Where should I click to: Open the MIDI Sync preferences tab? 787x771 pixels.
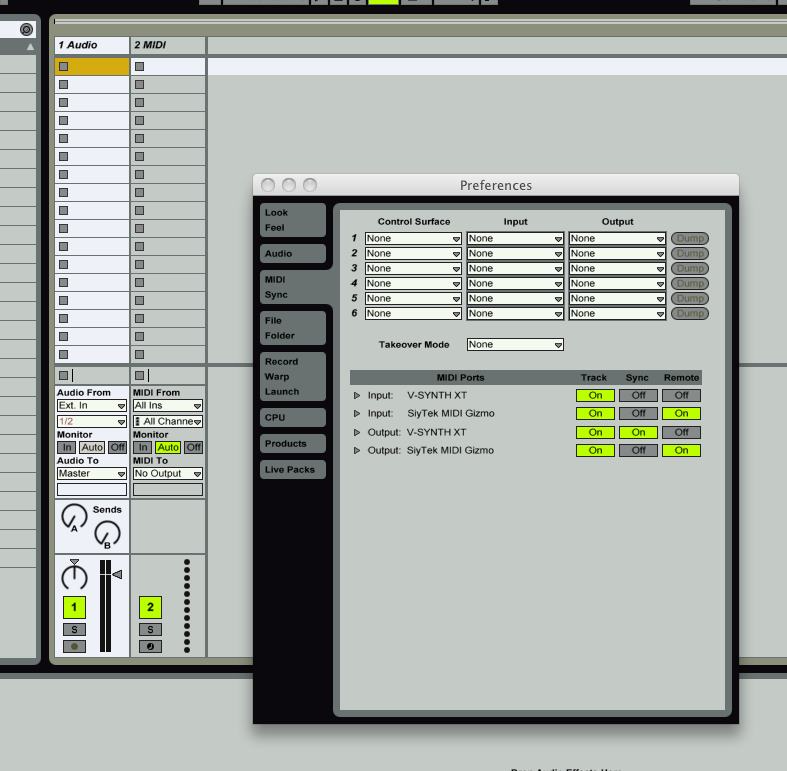[x=293, y=287]
